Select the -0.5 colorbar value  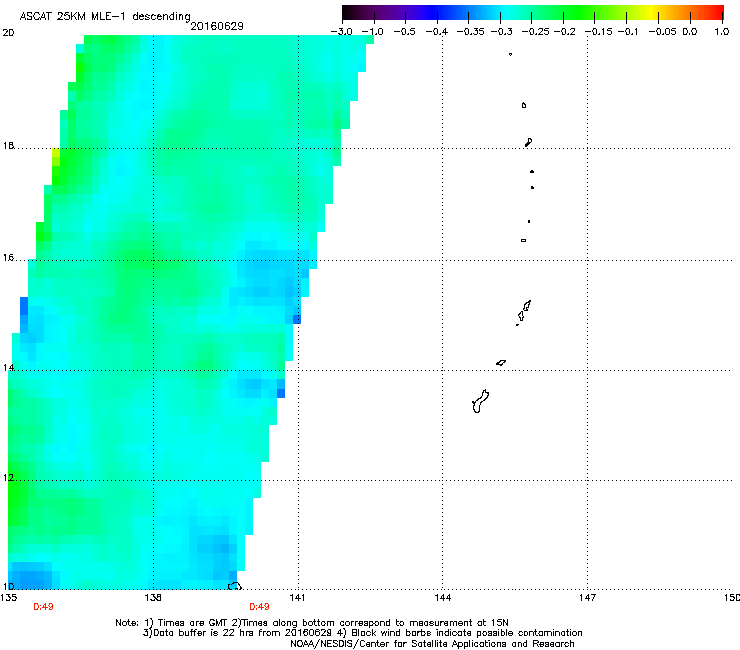404,32
